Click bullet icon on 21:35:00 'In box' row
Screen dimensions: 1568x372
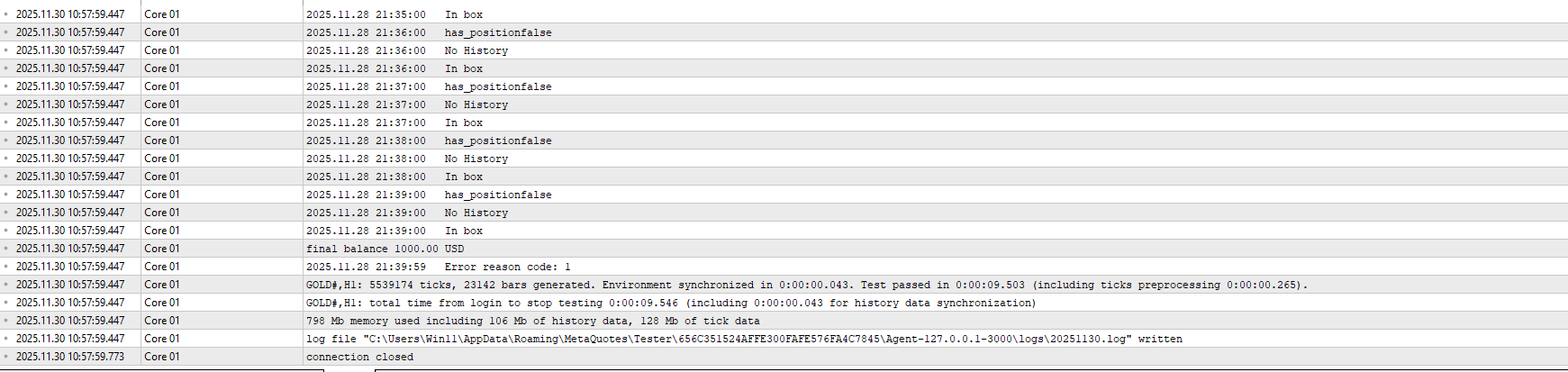[5, 14]
